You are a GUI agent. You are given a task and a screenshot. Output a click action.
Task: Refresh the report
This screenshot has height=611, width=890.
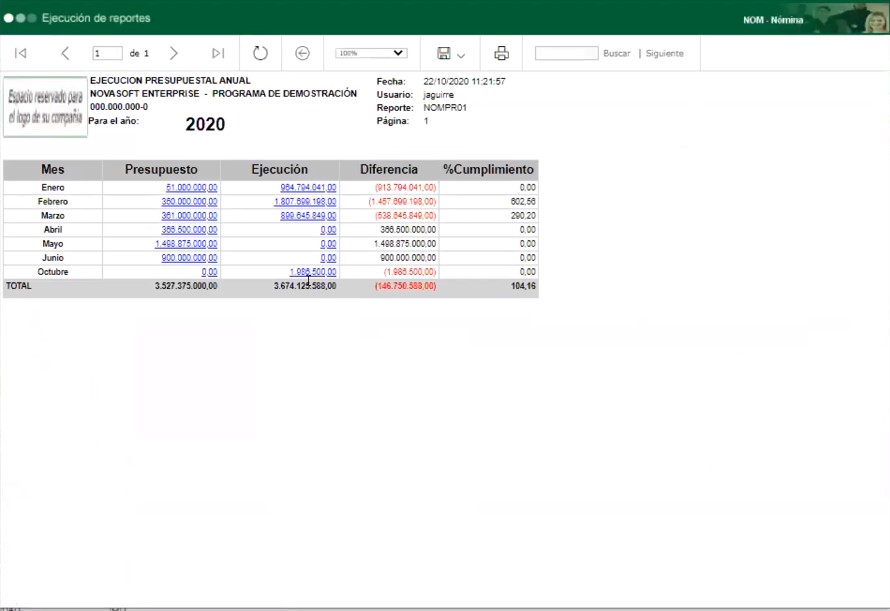coord(260,53)
